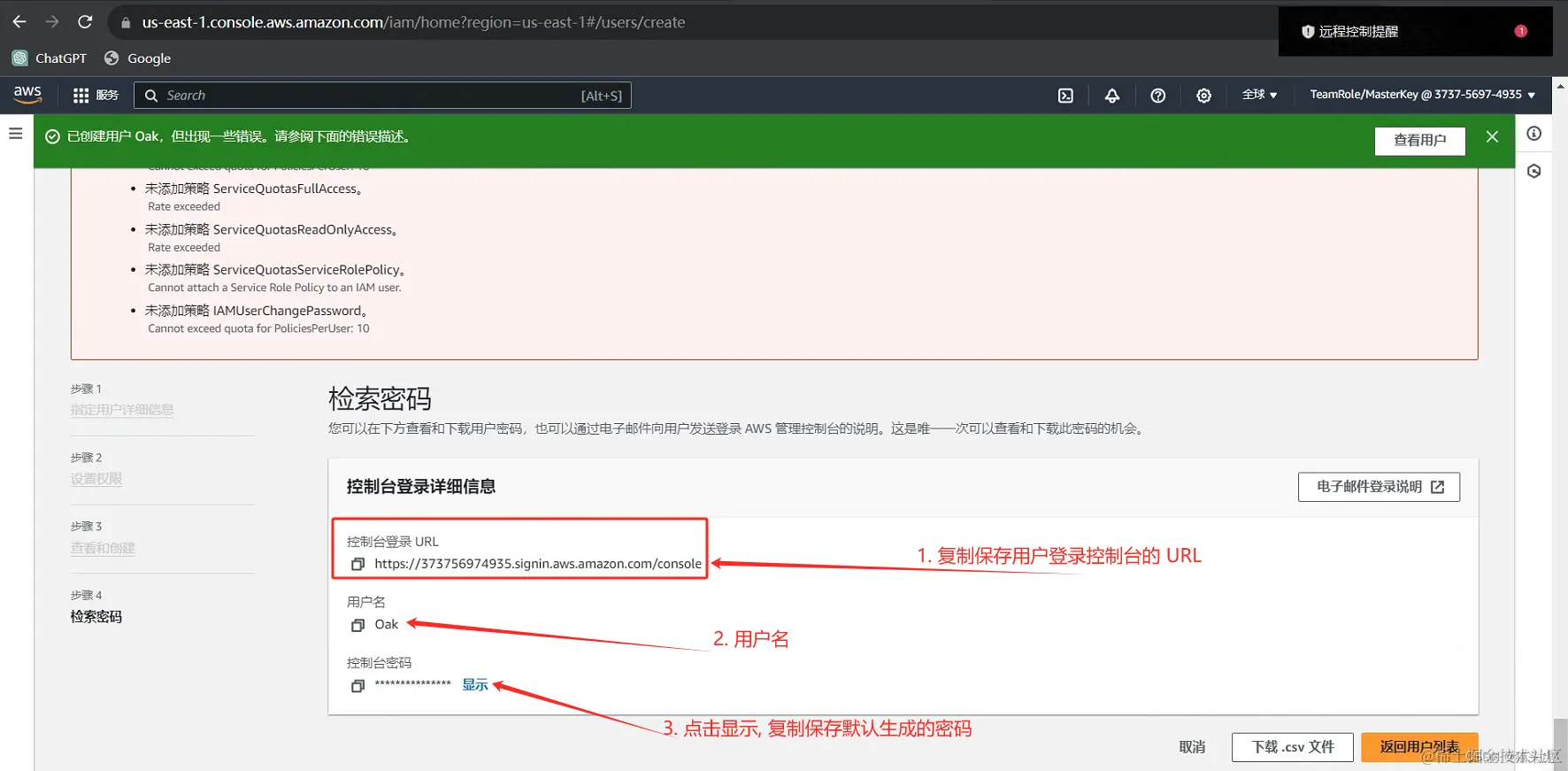
Task: Open the ChatGPT bookmark
Action: click(50, 58)
